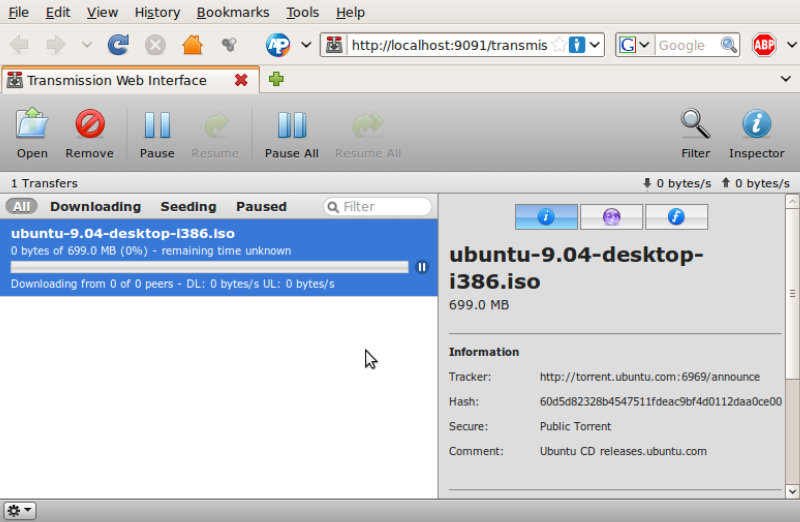Pause the selected torrent via toolbar

[157, 125]
